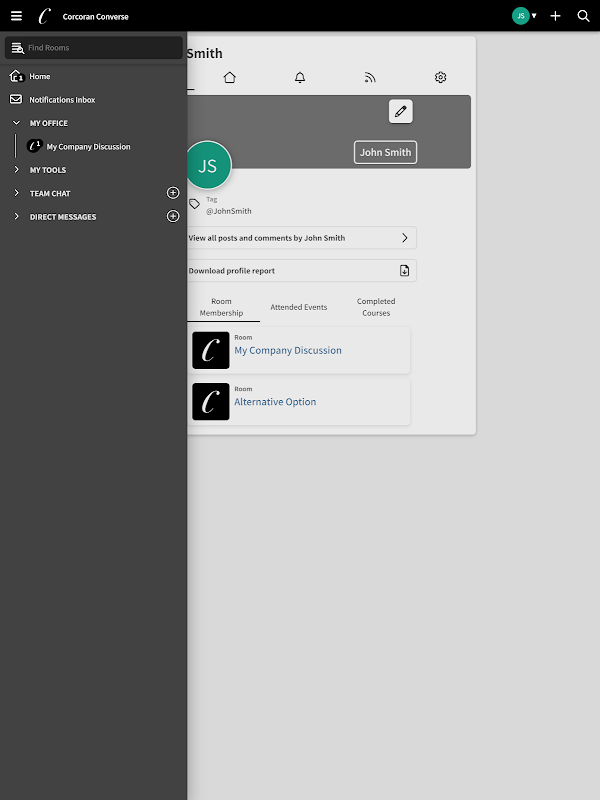This screenshot has width=600, height=800.
Task: Click the John Smith name badge
Action: (385, 152)
